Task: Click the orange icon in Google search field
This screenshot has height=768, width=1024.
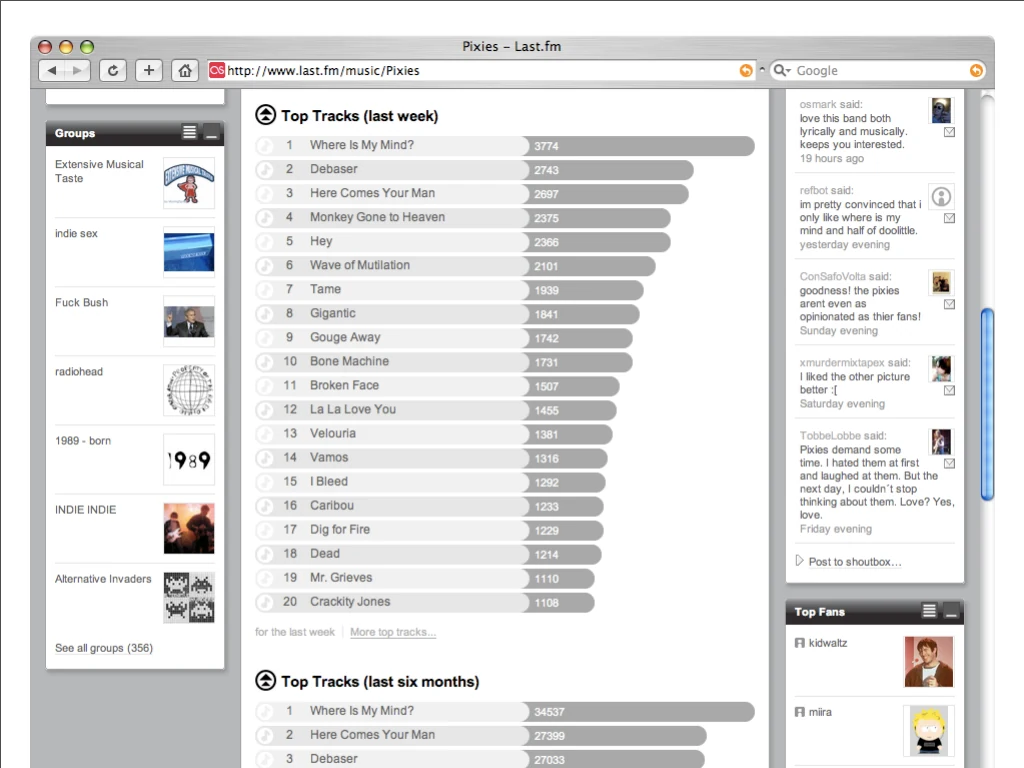Action: 976,71
